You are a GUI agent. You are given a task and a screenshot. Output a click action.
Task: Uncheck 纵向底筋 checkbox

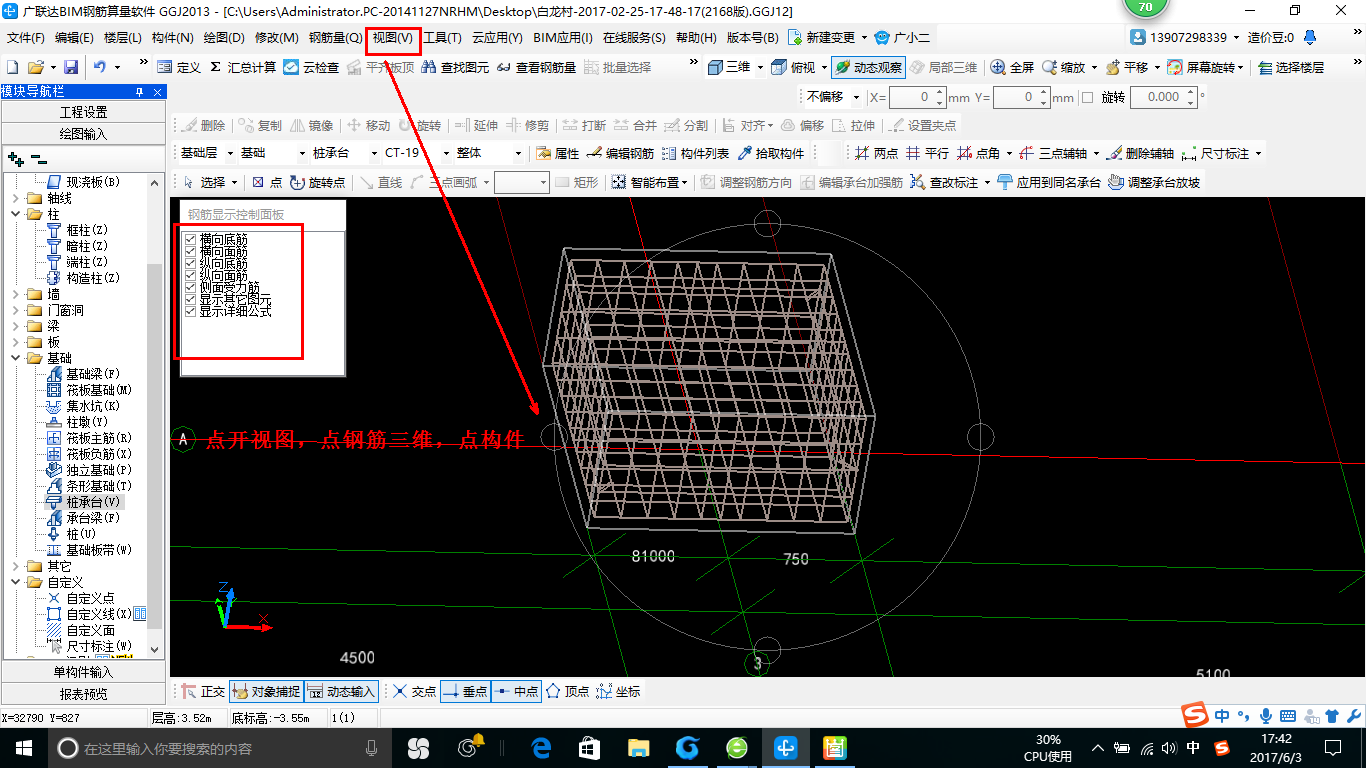pos(190,264)
